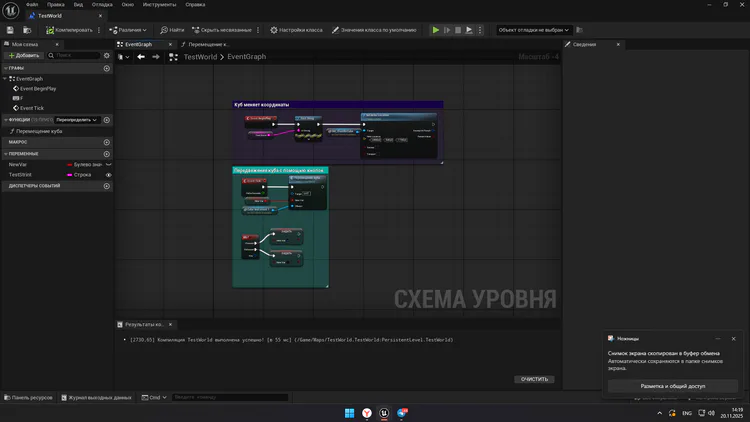
Task: Collapse the ГРАФЫ section
Action: click(5, 68)
